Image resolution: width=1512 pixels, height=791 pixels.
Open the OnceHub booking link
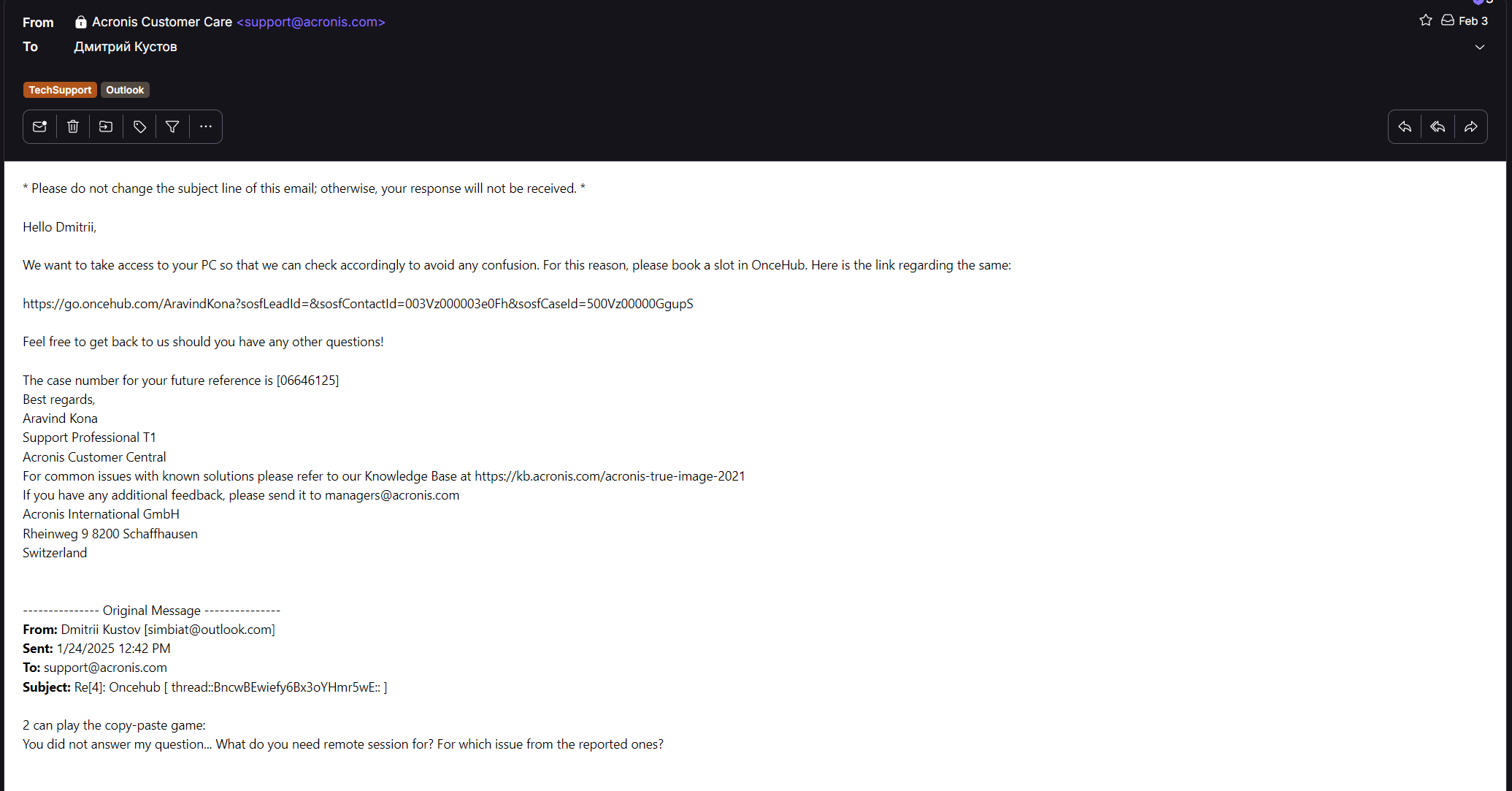pos(358,304)
